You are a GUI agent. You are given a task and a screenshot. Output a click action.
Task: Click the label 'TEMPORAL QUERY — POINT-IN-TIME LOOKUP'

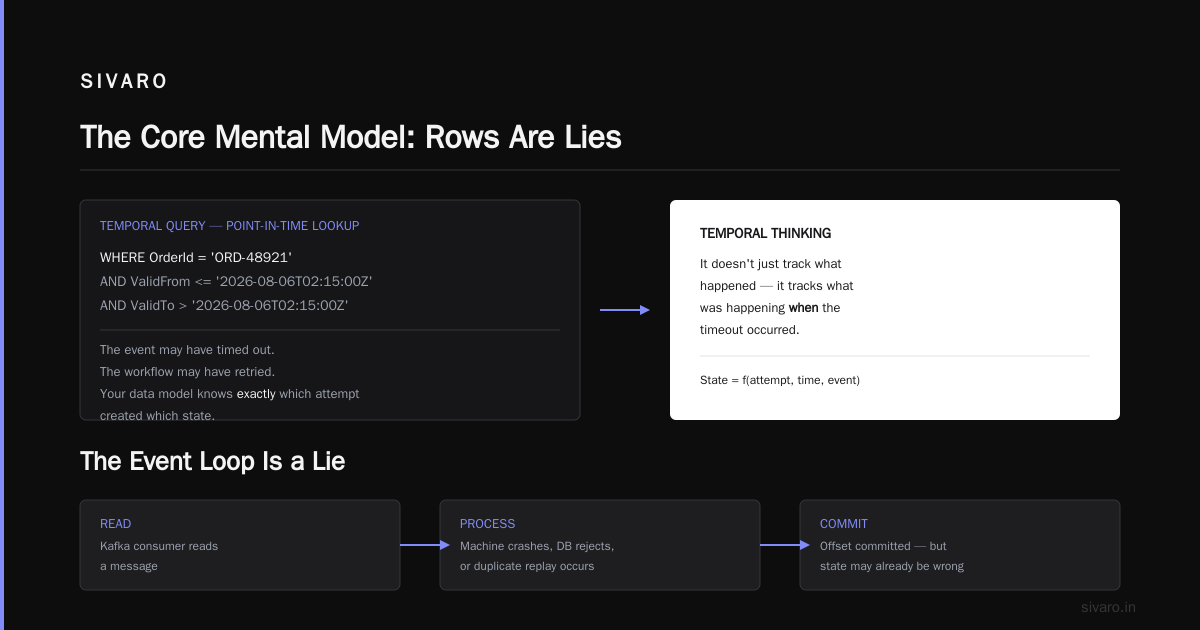point(229,226)
